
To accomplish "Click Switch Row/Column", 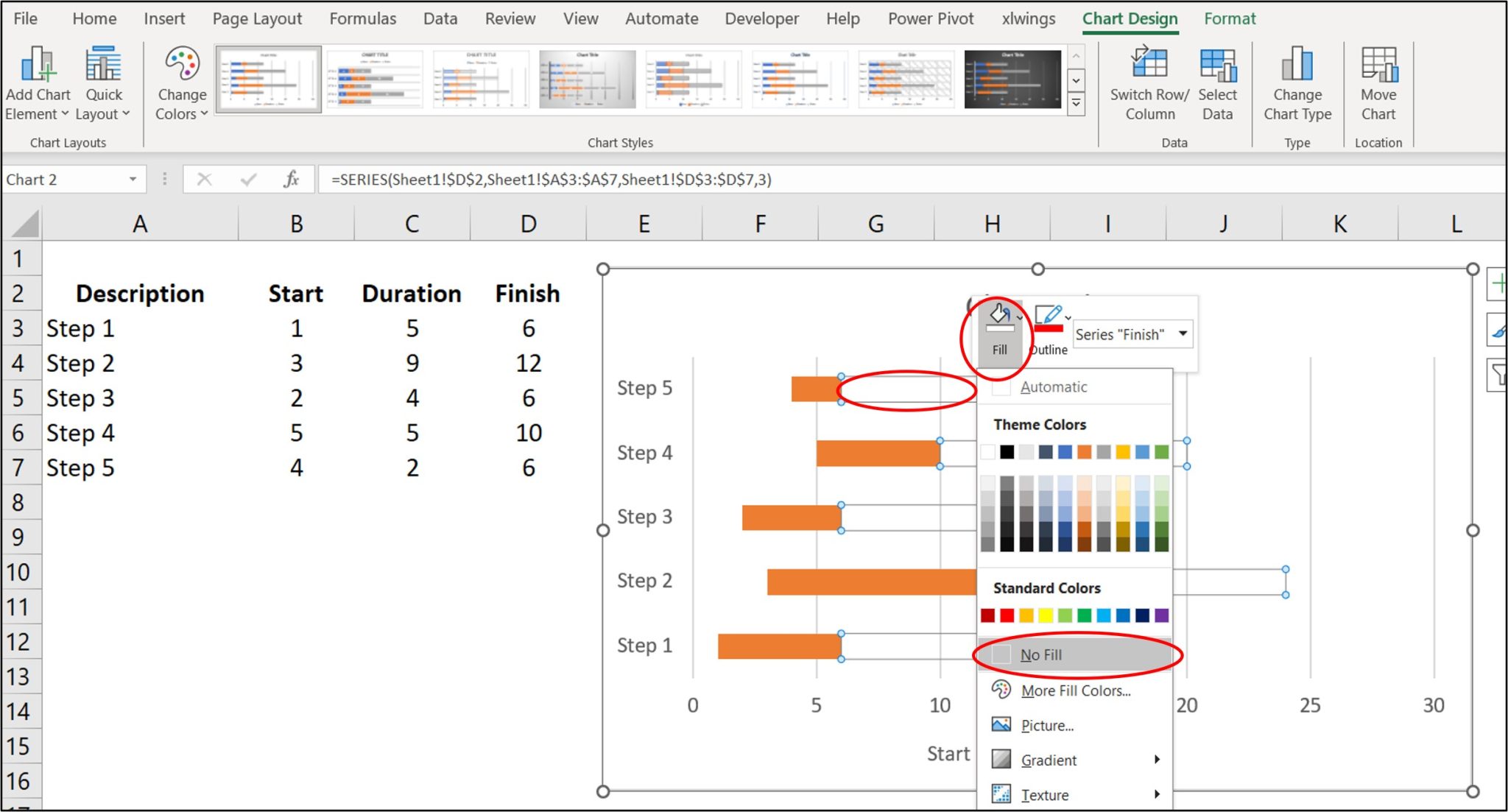I will tap(1147, 81).
